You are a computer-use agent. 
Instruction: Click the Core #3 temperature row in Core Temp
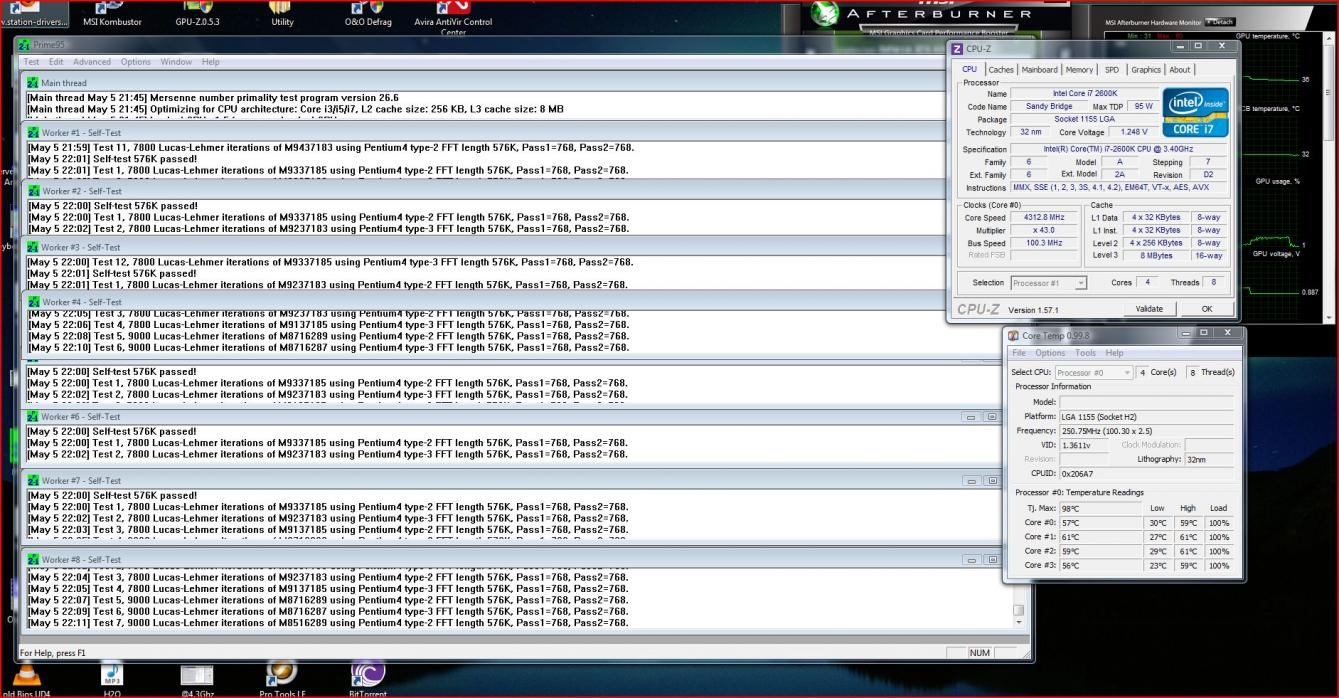[1123, 565]
